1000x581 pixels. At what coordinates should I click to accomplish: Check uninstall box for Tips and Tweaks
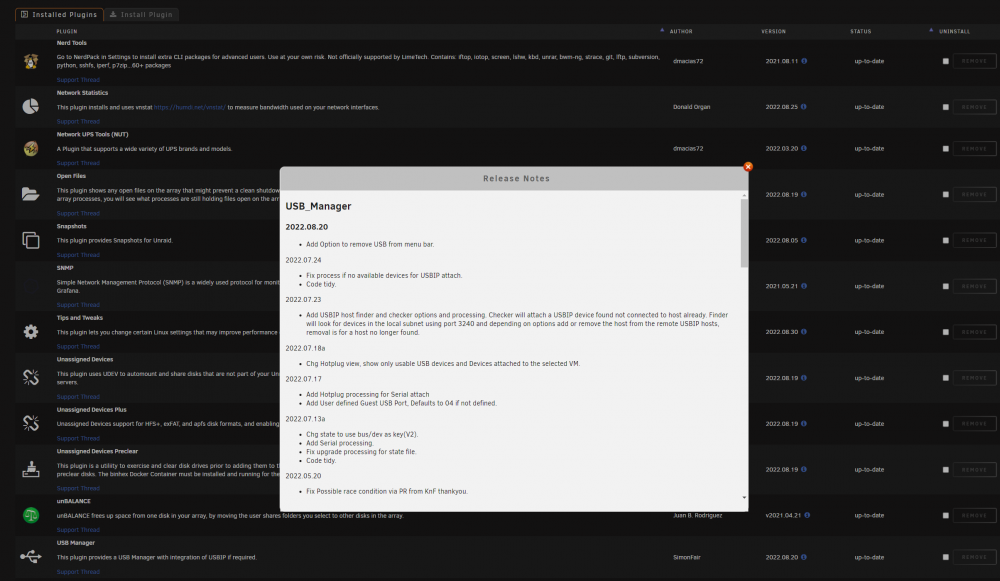click(x=946, y=332)
